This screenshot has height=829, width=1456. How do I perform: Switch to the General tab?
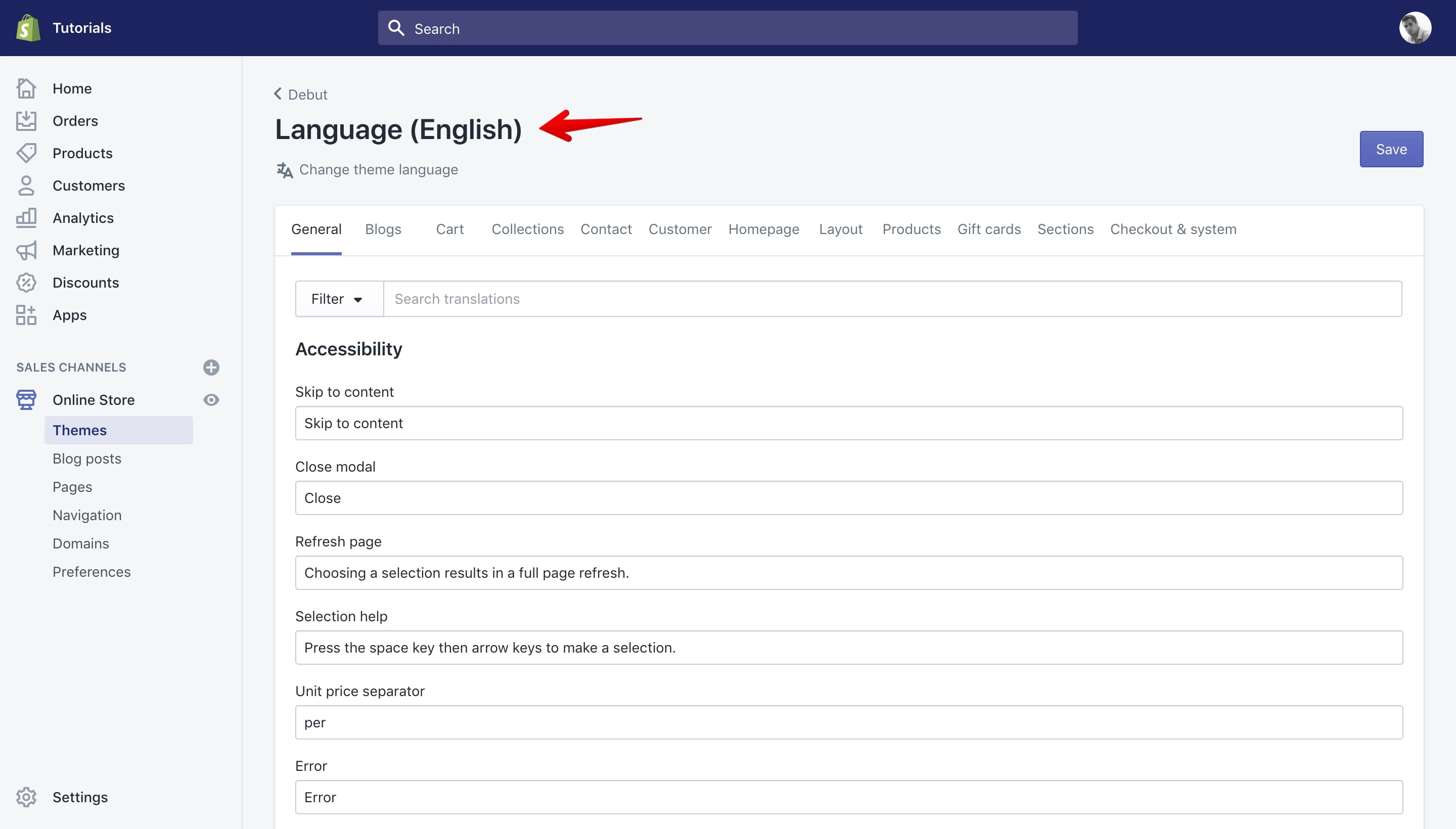point(316,229)
